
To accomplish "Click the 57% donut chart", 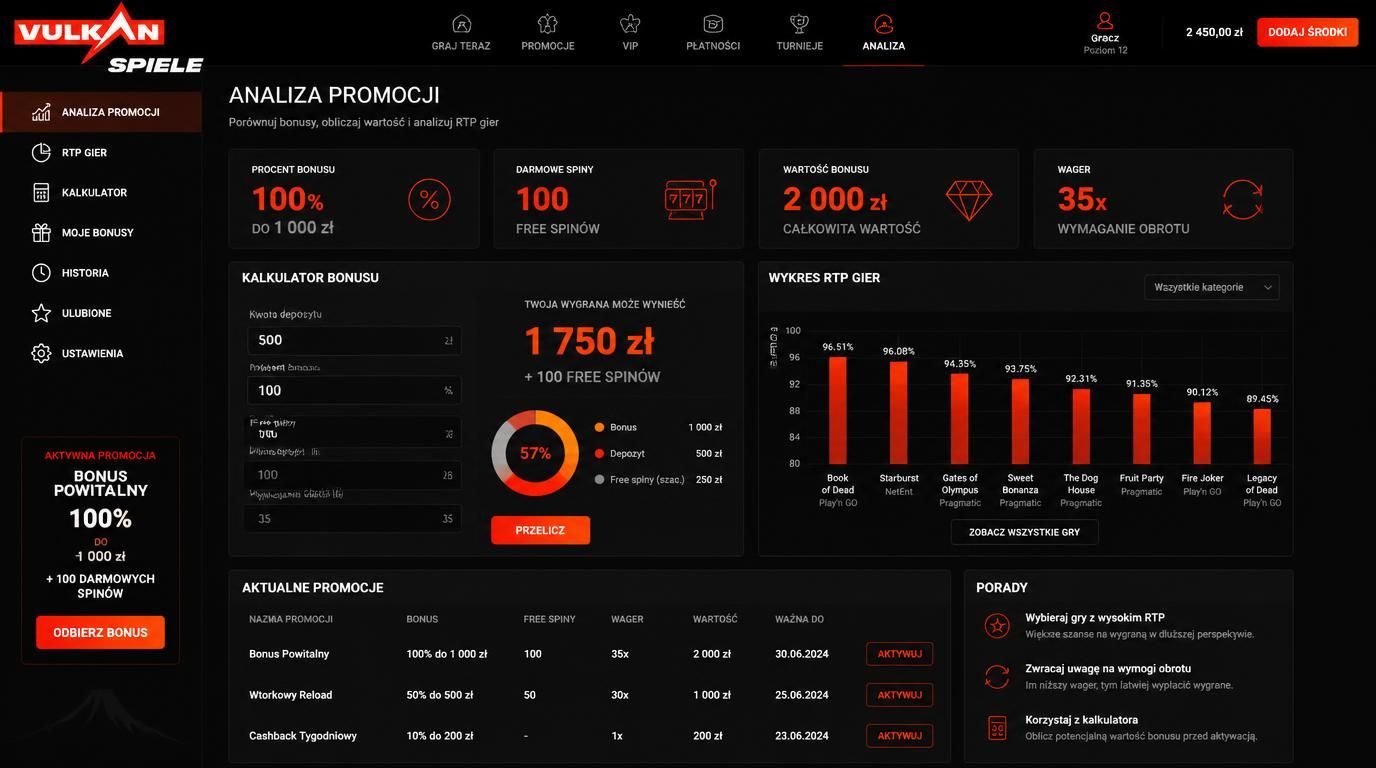I will click(x=535, y=453).
